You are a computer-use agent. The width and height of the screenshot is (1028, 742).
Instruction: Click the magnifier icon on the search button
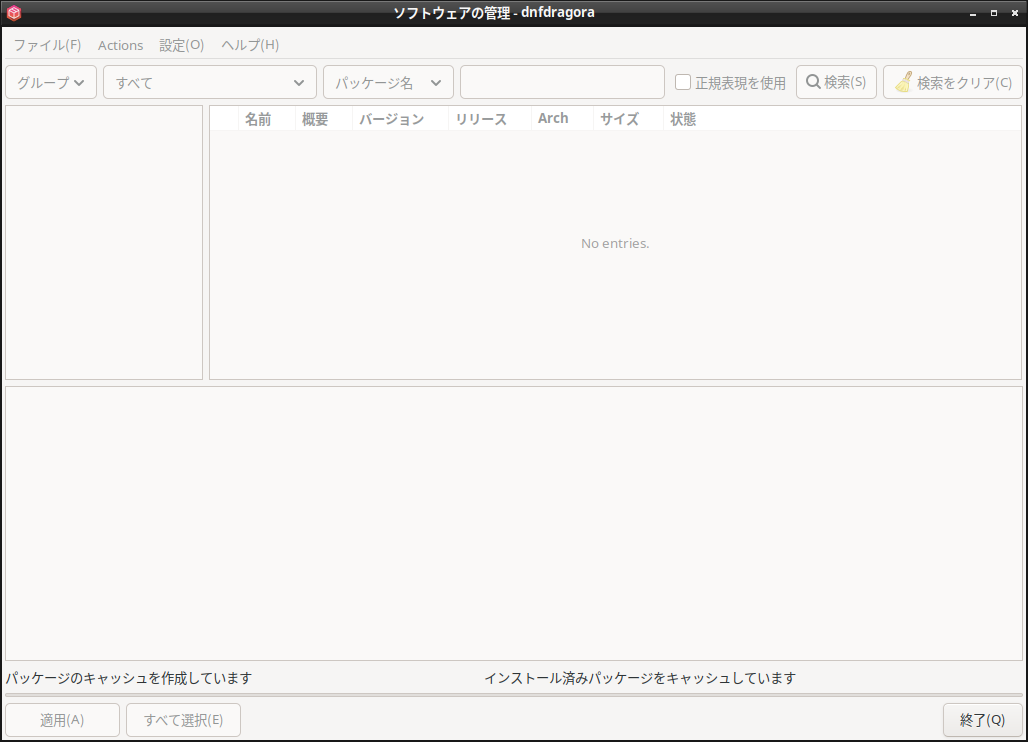813,82
